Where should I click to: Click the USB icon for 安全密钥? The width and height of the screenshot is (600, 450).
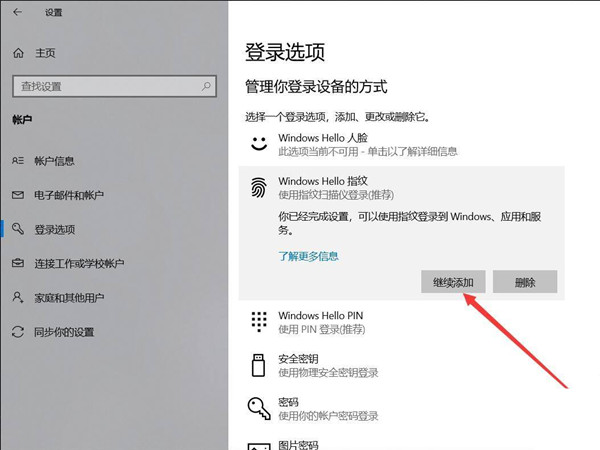click(259, 363)
